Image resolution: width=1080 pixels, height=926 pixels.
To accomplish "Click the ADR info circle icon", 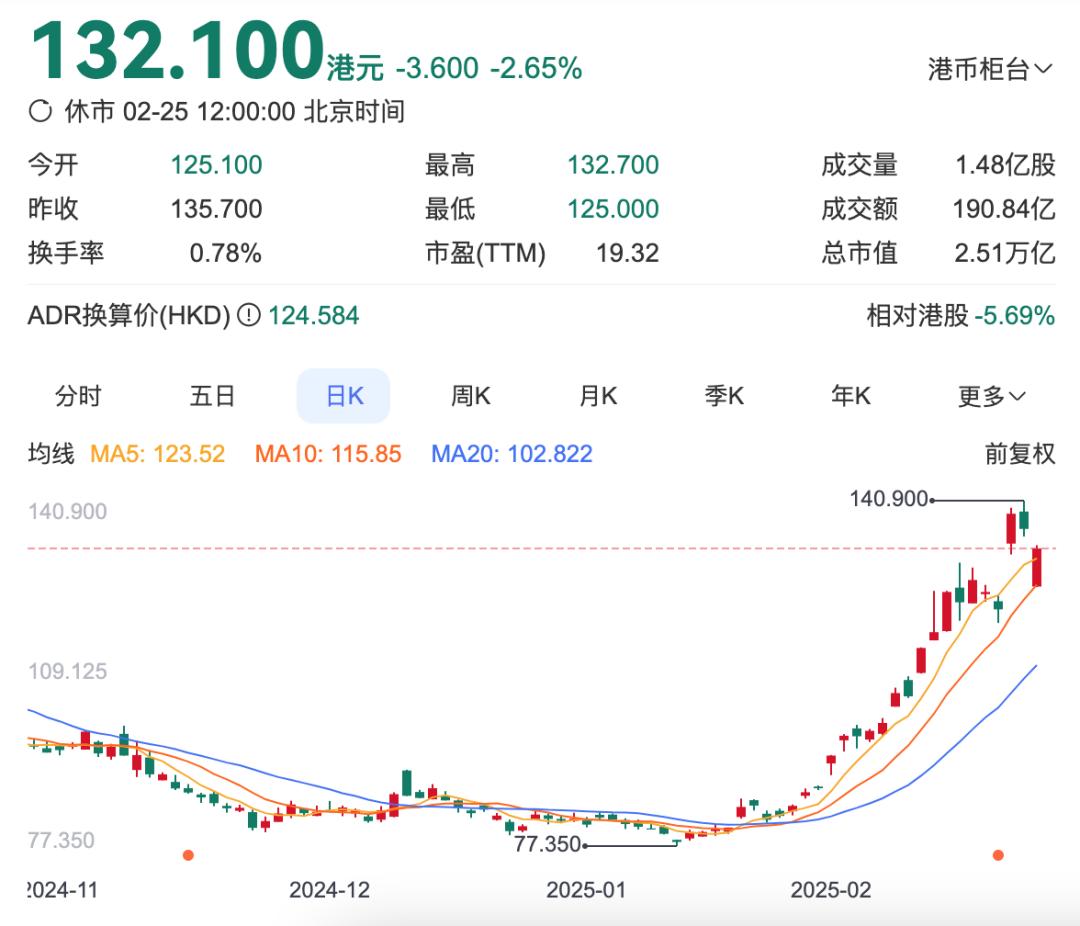I will coord(249,316).
